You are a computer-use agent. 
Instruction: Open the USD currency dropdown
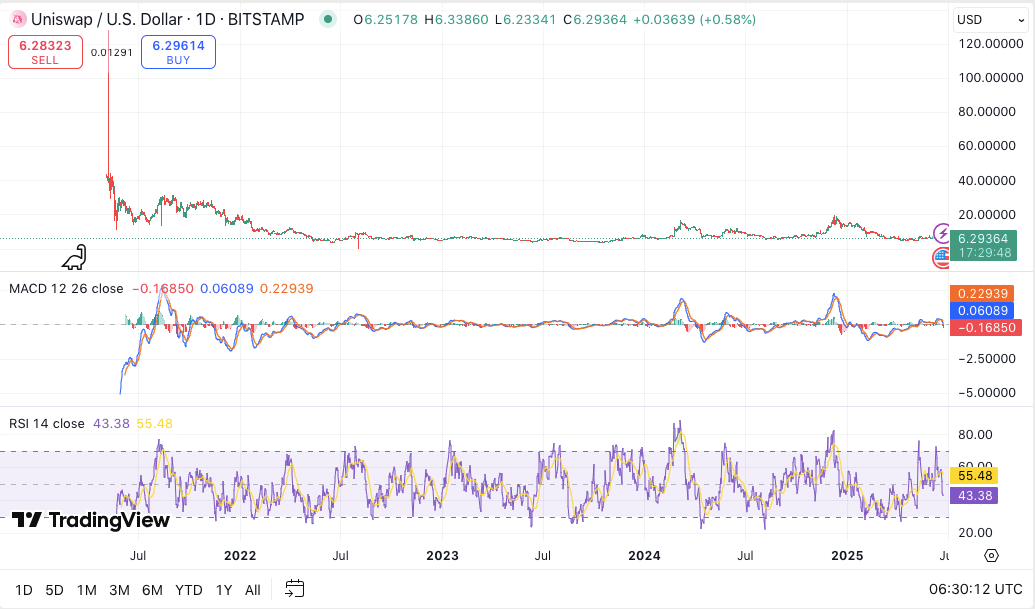pos(991,20)
